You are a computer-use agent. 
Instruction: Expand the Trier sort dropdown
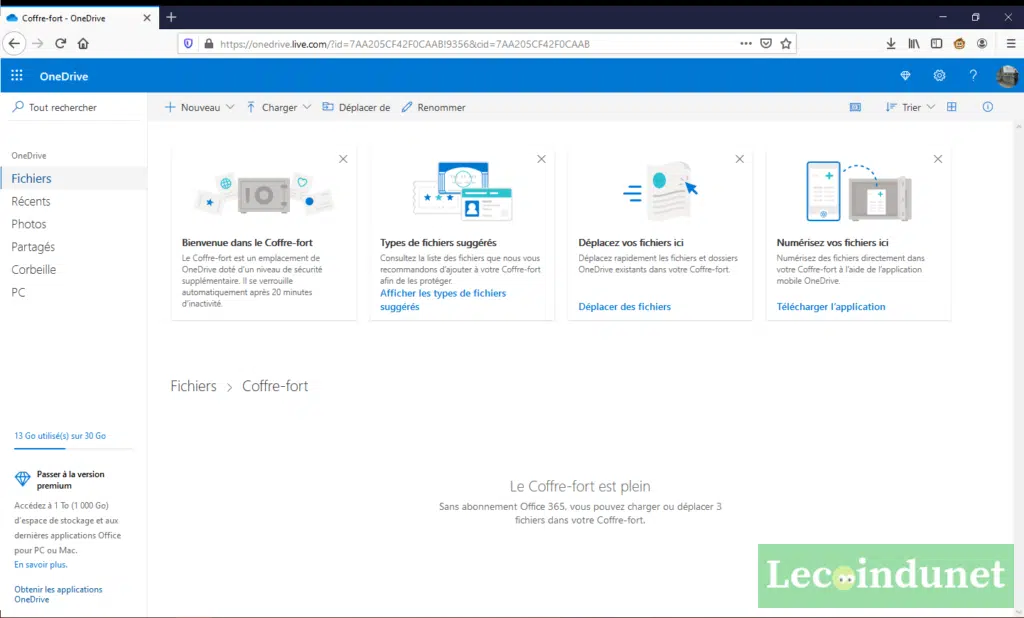click(931, 107)
